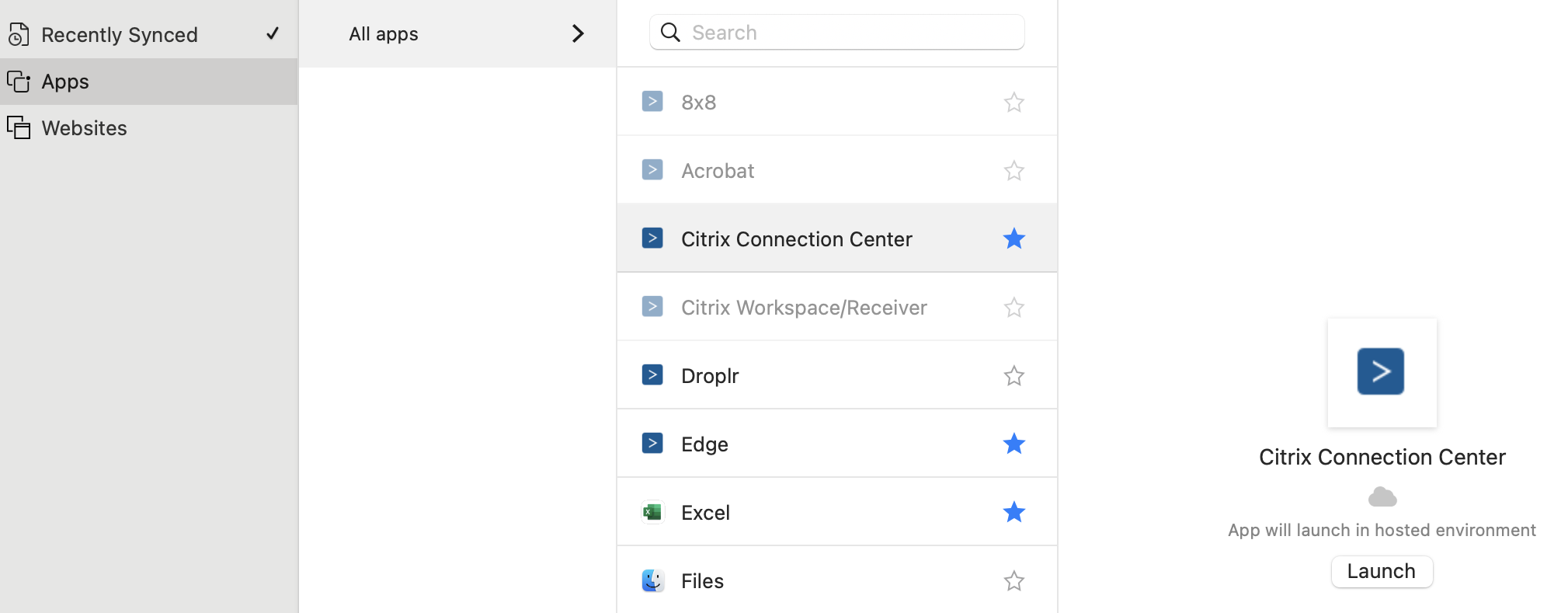Click the Acrobat app icon
Screen dimensions: 1568x613
click(x=652, y=170)
